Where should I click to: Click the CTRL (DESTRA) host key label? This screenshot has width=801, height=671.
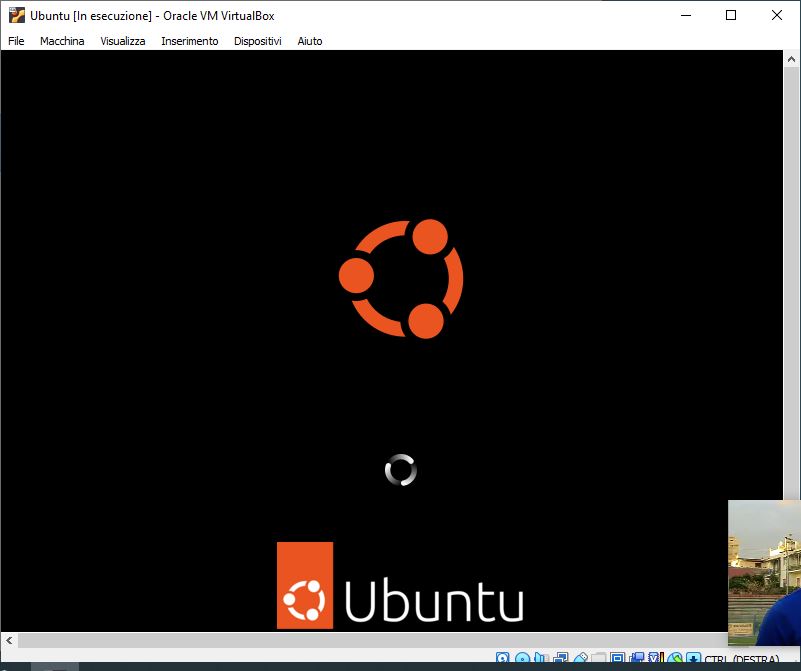point(742,658)
